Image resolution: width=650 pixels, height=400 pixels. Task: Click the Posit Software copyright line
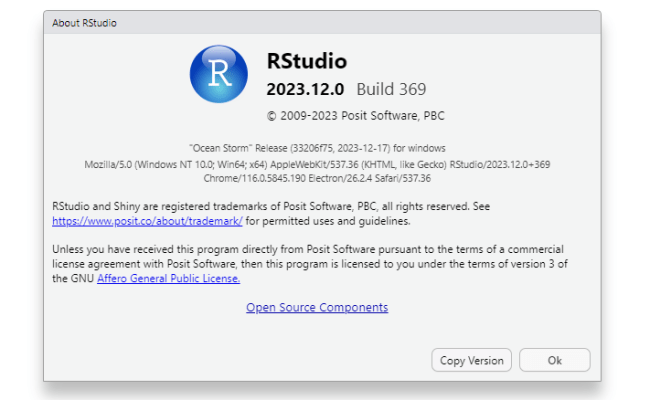pyautogui.click(x=356, y=116)
